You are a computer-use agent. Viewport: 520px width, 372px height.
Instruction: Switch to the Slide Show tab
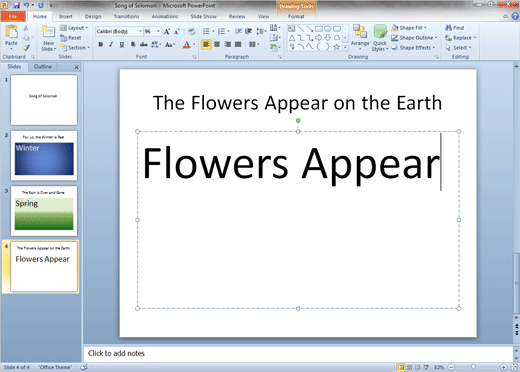coord(203,16)
